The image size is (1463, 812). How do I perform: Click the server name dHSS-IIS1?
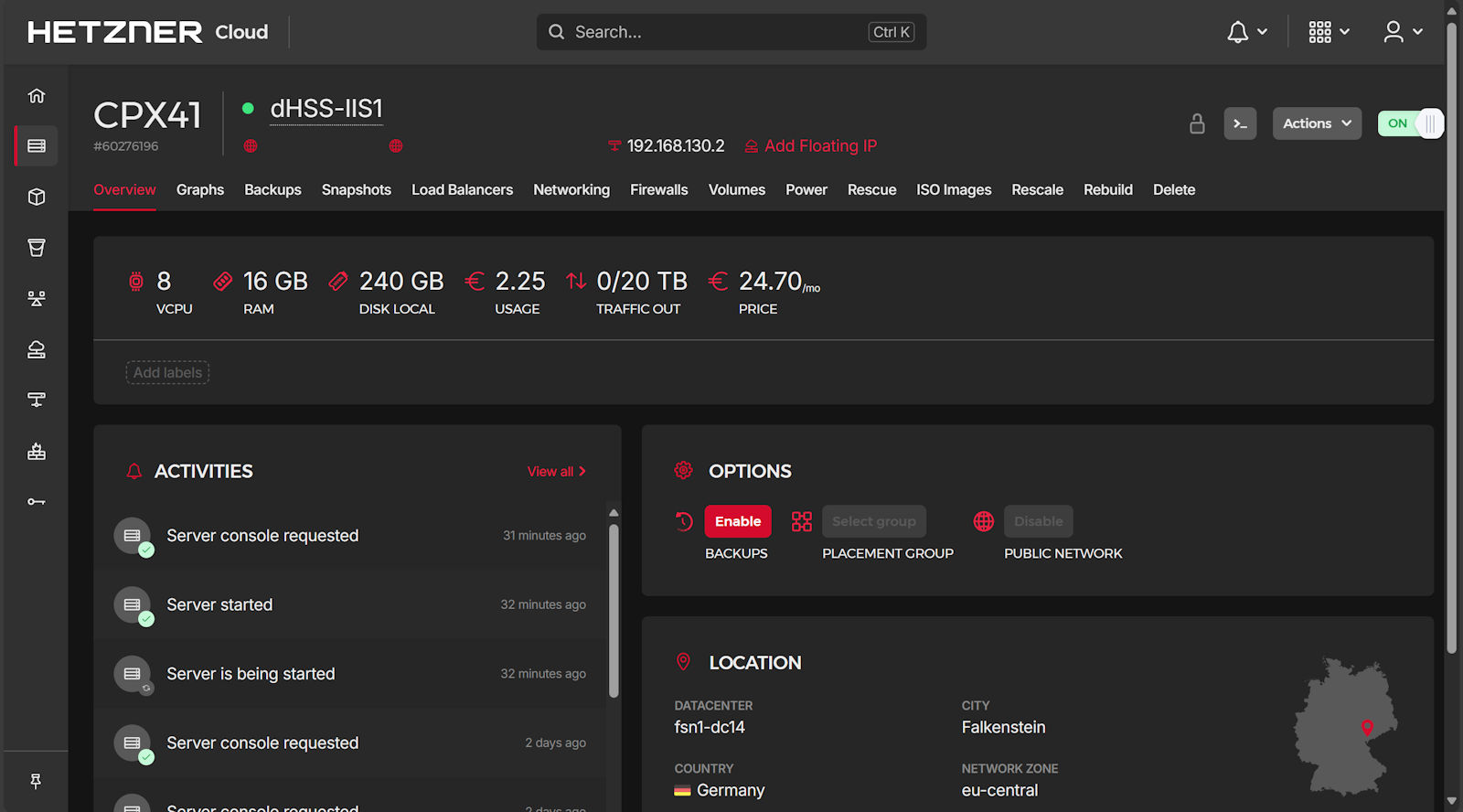(326, 109)
